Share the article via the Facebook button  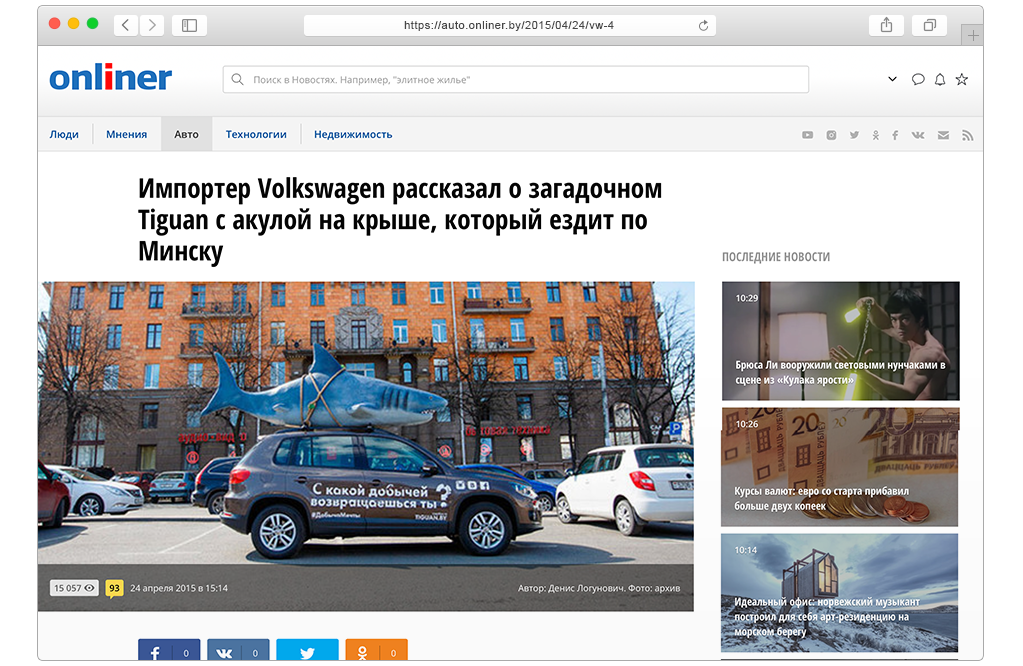[x=169, y=650]
